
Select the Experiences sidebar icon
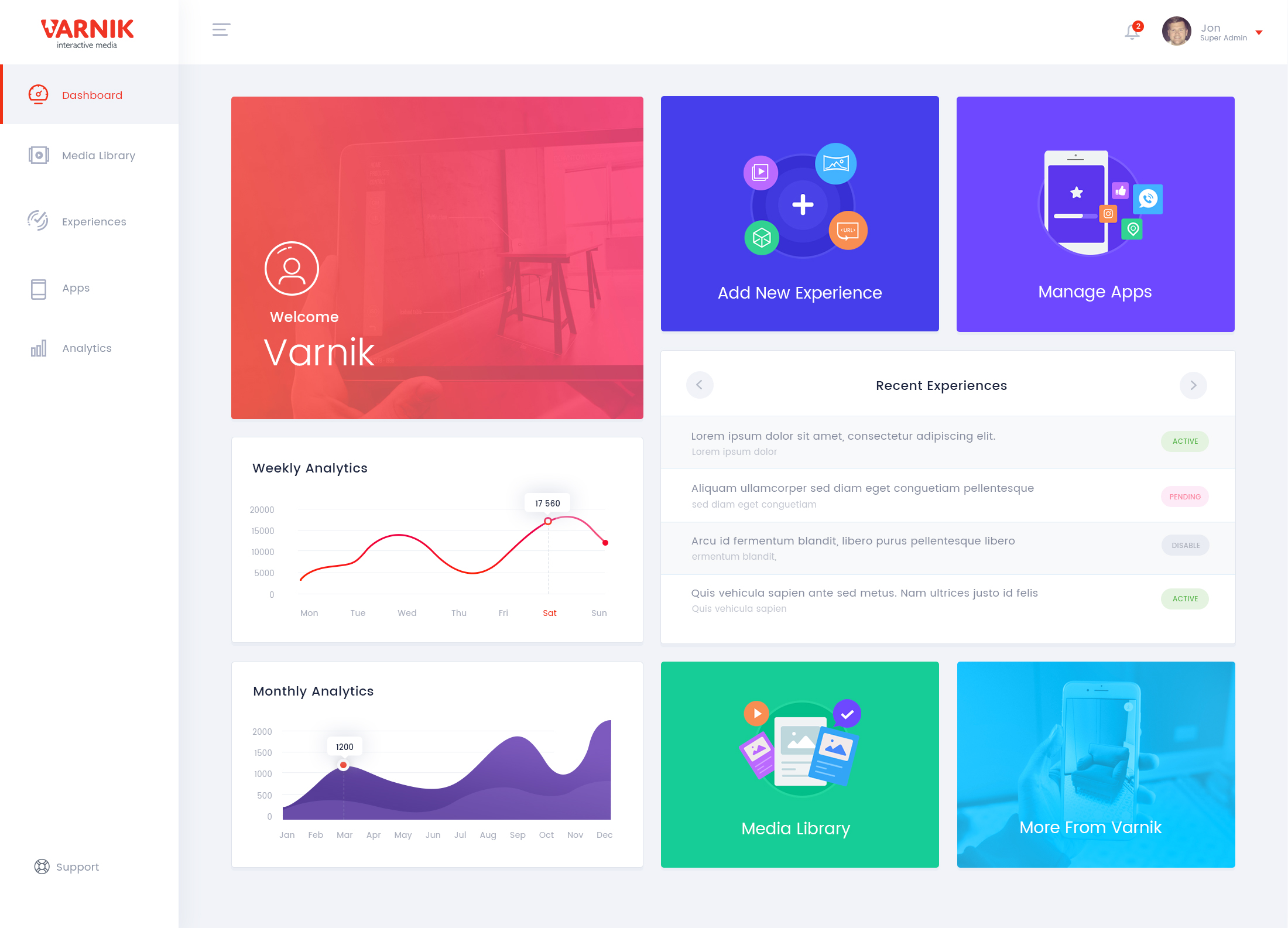pos(38,221)
